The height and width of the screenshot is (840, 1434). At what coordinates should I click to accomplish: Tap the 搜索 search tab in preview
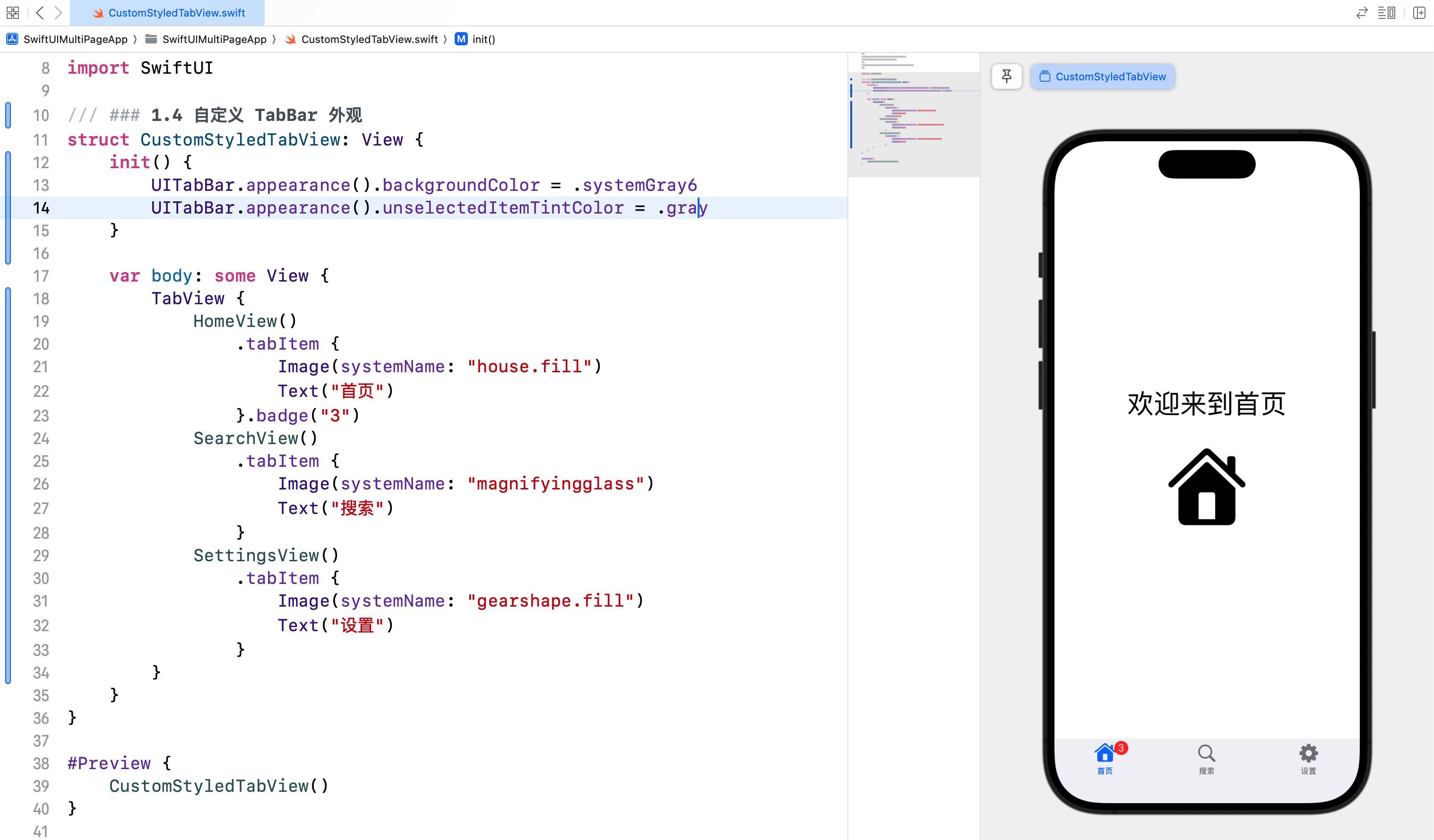[x=1206, y=759]
